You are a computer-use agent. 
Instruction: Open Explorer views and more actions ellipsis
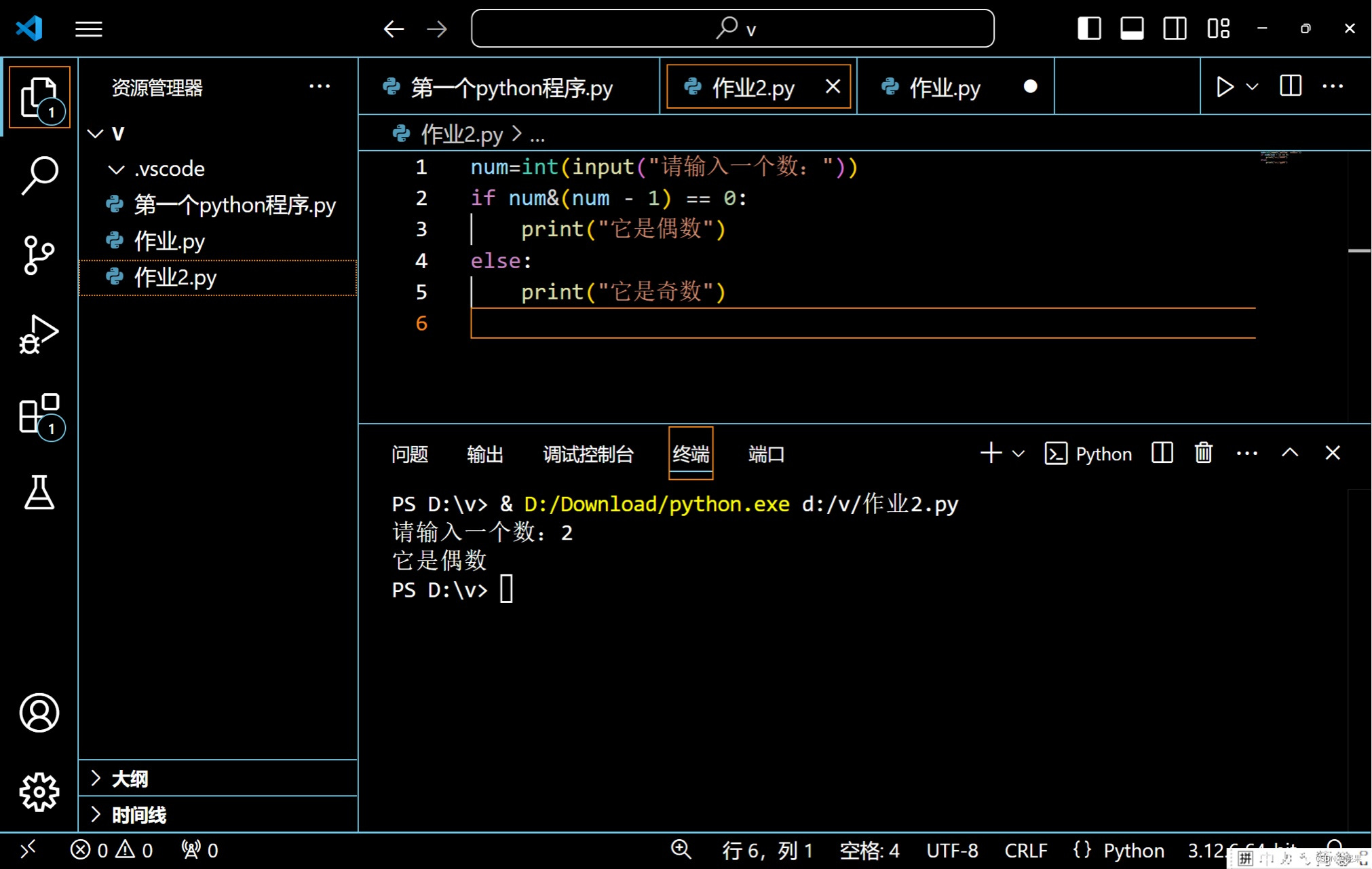(x=320, y=86)
